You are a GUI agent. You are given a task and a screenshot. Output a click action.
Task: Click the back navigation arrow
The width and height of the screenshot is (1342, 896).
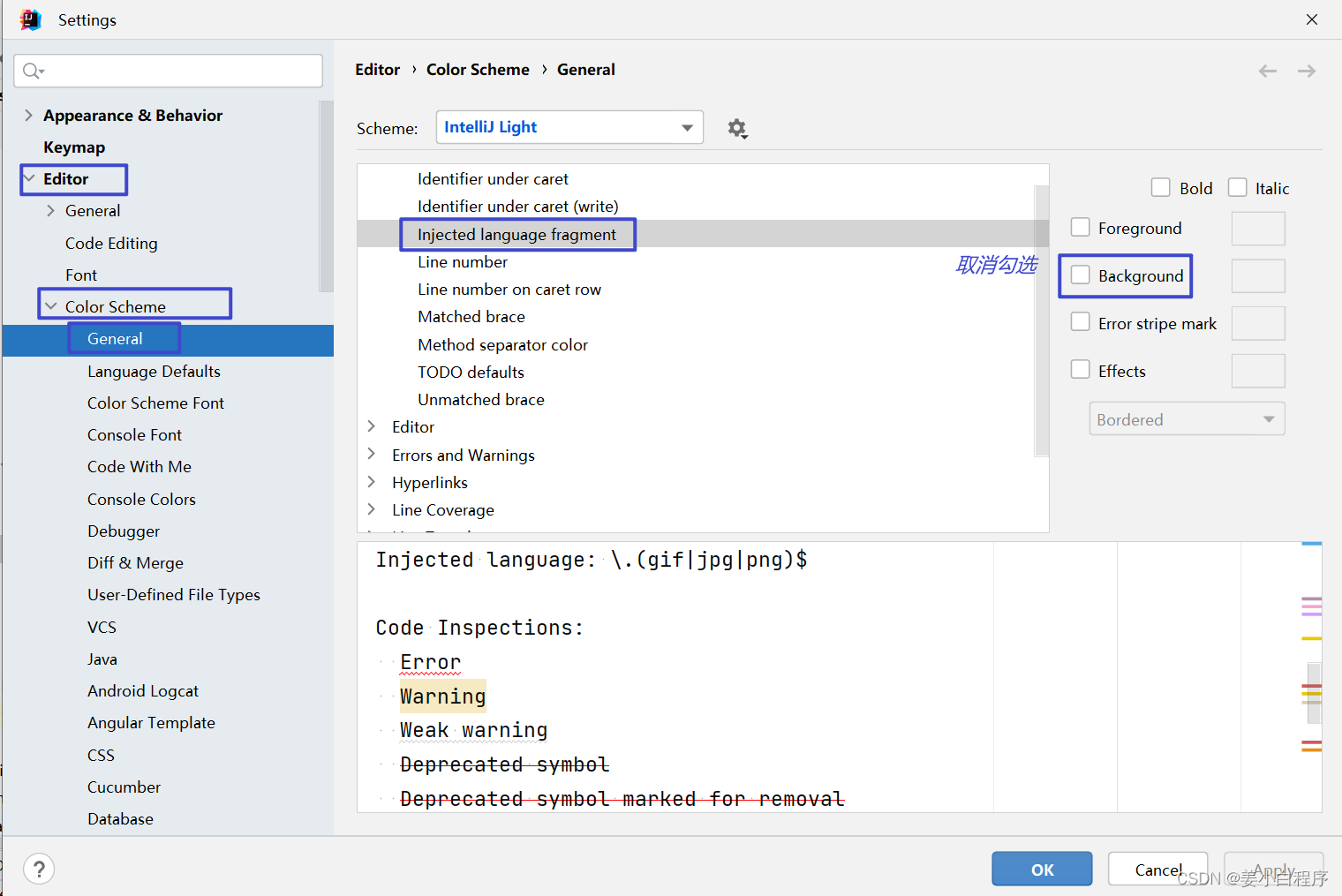1267,71
